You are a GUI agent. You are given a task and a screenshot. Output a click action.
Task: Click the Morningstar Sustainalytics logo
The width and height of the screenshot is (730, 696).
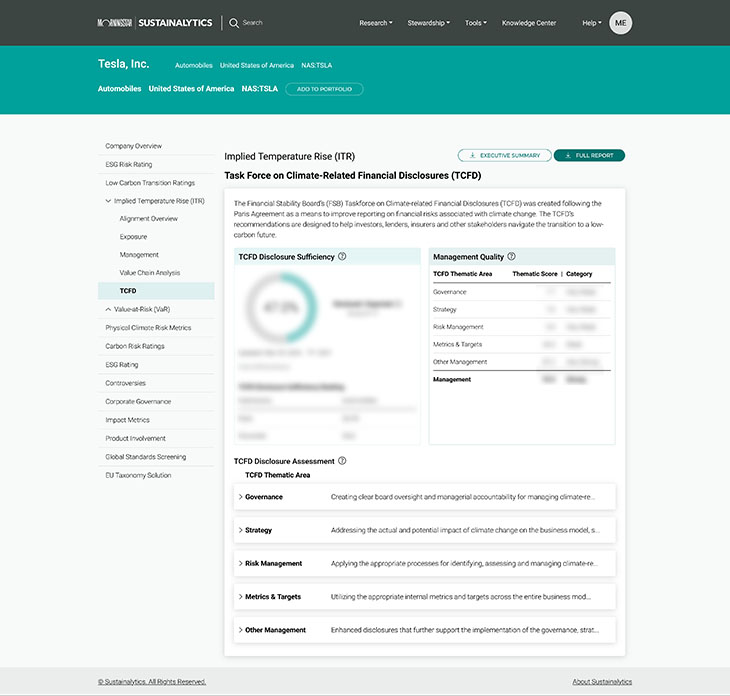click(155, 22)
